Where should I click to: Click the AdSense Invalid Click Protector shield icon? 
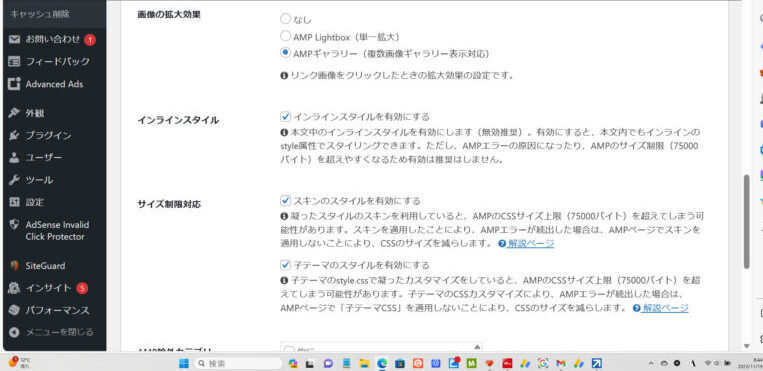[14, 225]
